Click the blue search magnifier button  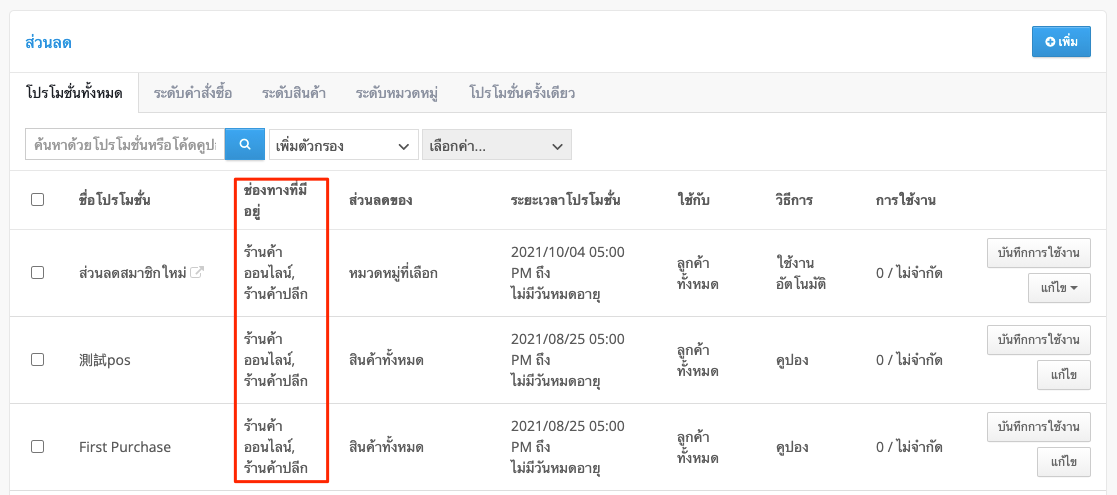point(245,145)
